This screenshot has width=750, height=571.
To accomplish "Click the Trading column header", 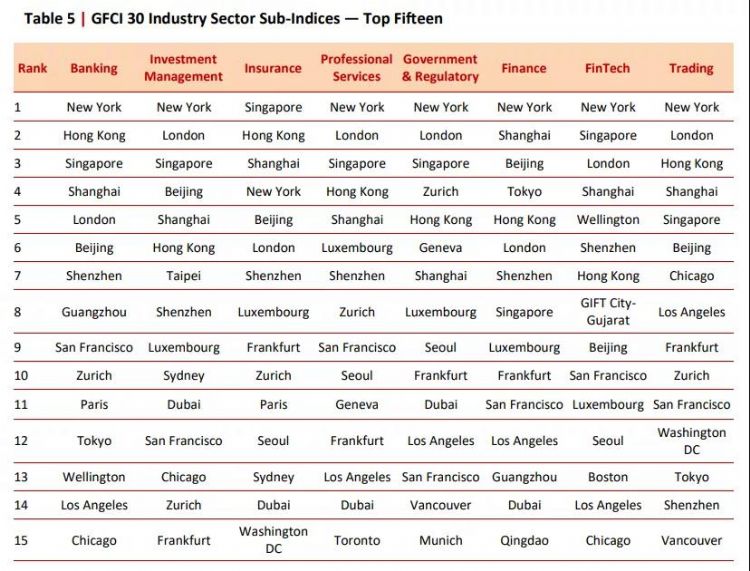I will (691, 69).
